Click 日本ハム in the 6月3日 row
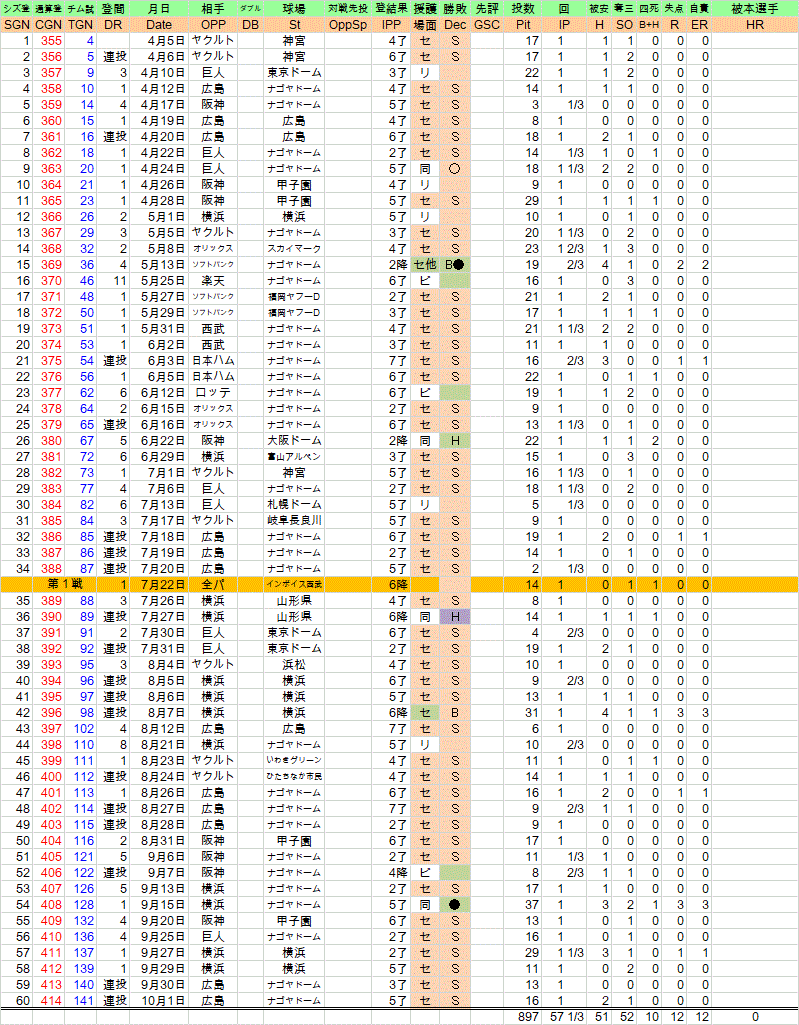 click(212, 361)
